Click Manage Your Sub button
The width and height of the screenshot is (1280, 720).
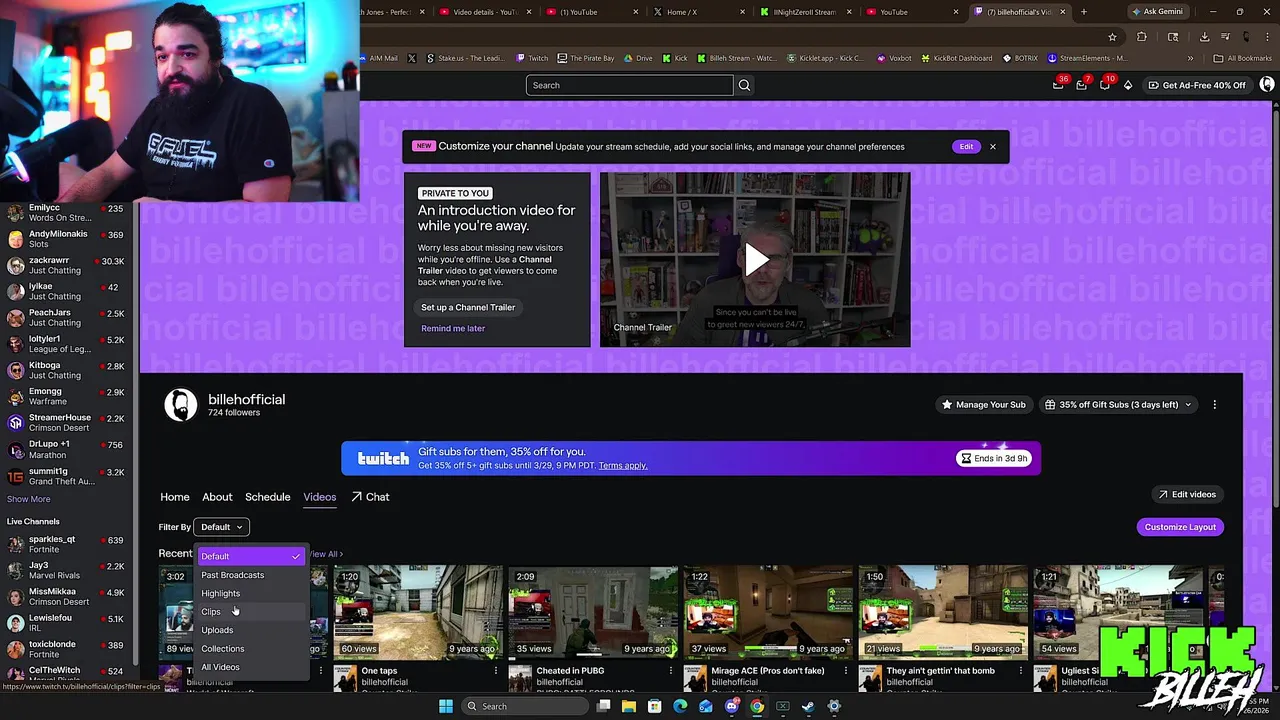pos(983,405)
